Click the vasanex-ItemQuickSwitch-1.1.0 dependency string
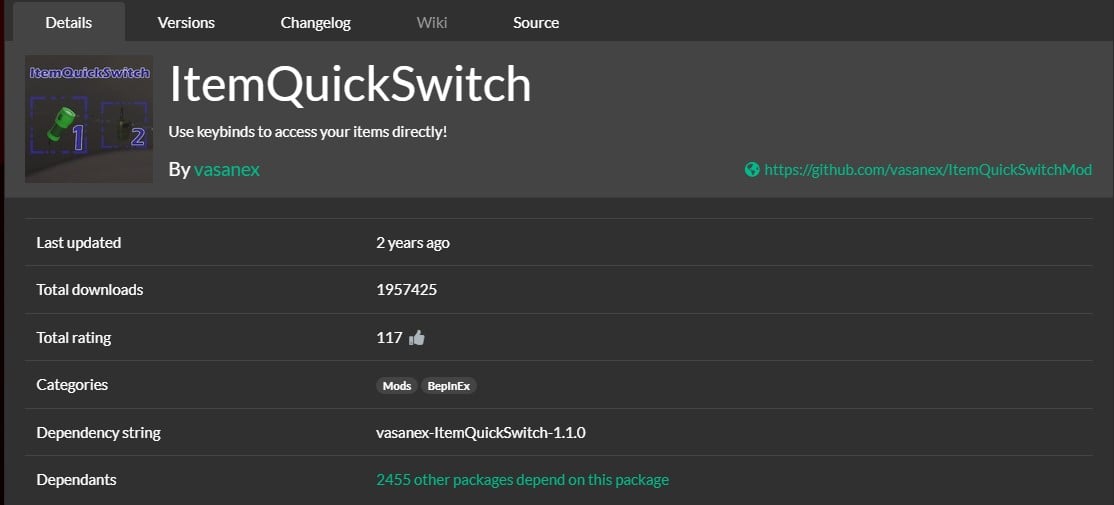Image resolution: width=1114 pixels, height=505 pixels. (480, 433)
